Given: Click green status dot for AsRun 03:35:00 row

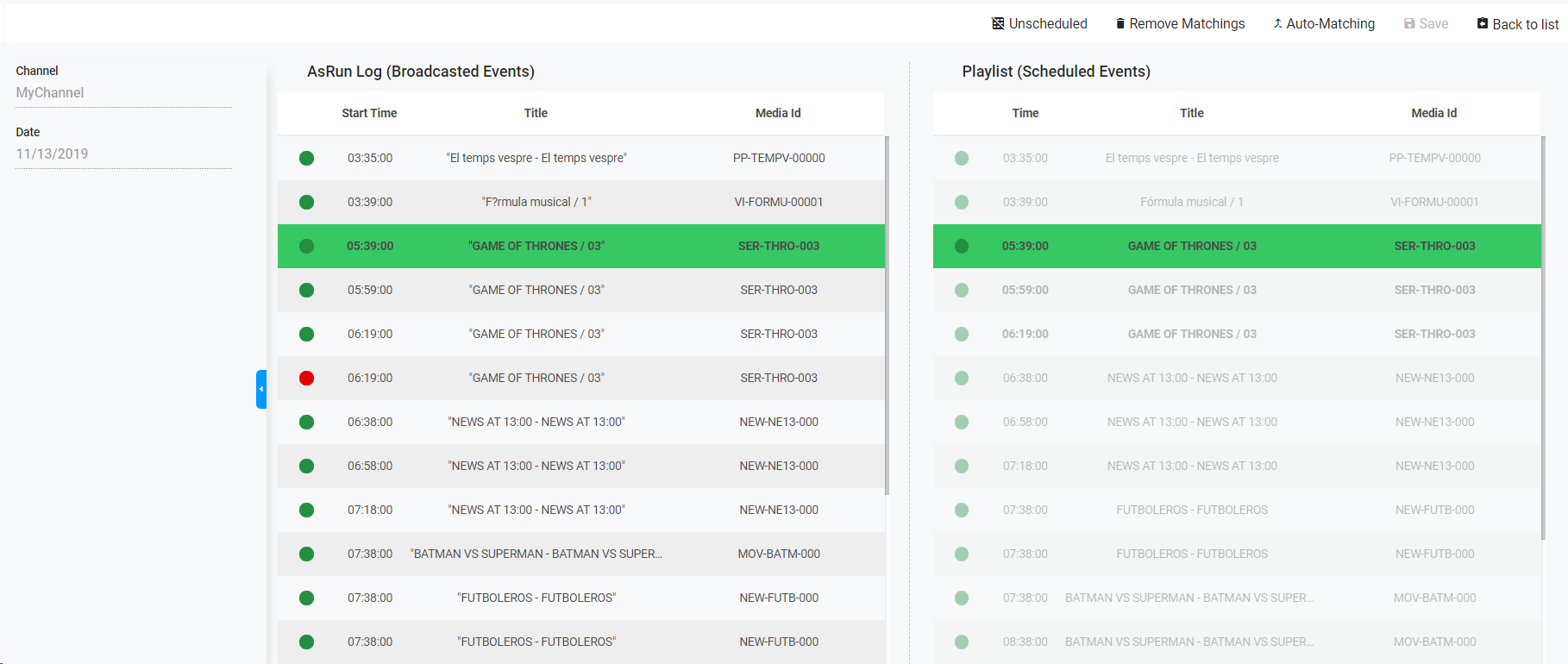Looking at the screenshot, I should [x=306, y=158].
